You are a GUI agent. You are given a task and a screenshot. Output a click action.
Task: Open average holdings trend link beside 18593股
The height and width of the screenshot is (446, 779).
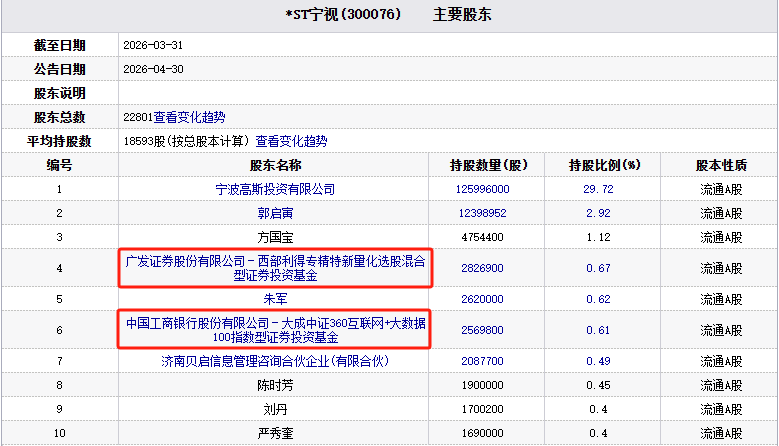pos(291,141)
